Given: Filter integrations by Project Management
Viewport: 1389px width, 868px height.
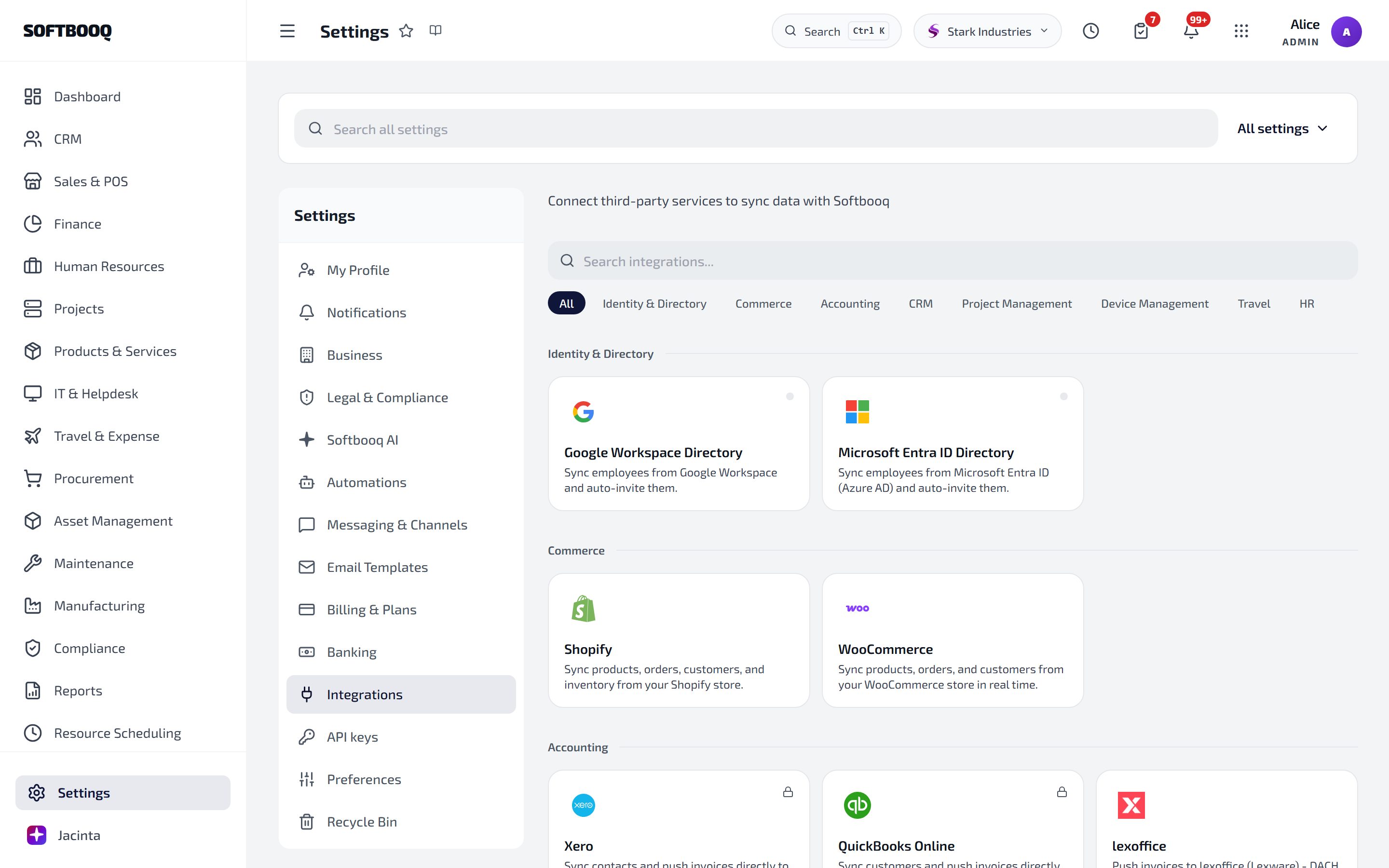Looking at the screenshot, I should (1017, 303).
